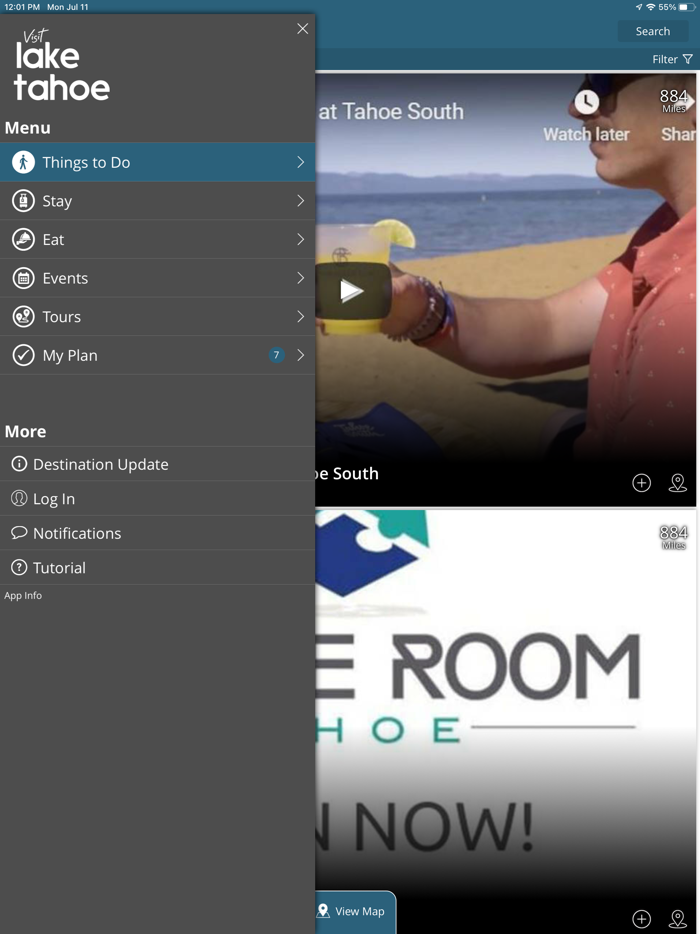This screenshot has width=700, height=934.
Task: Show the Tahoe South card on map
Action: pyautogui.click(x=678, y=482)
